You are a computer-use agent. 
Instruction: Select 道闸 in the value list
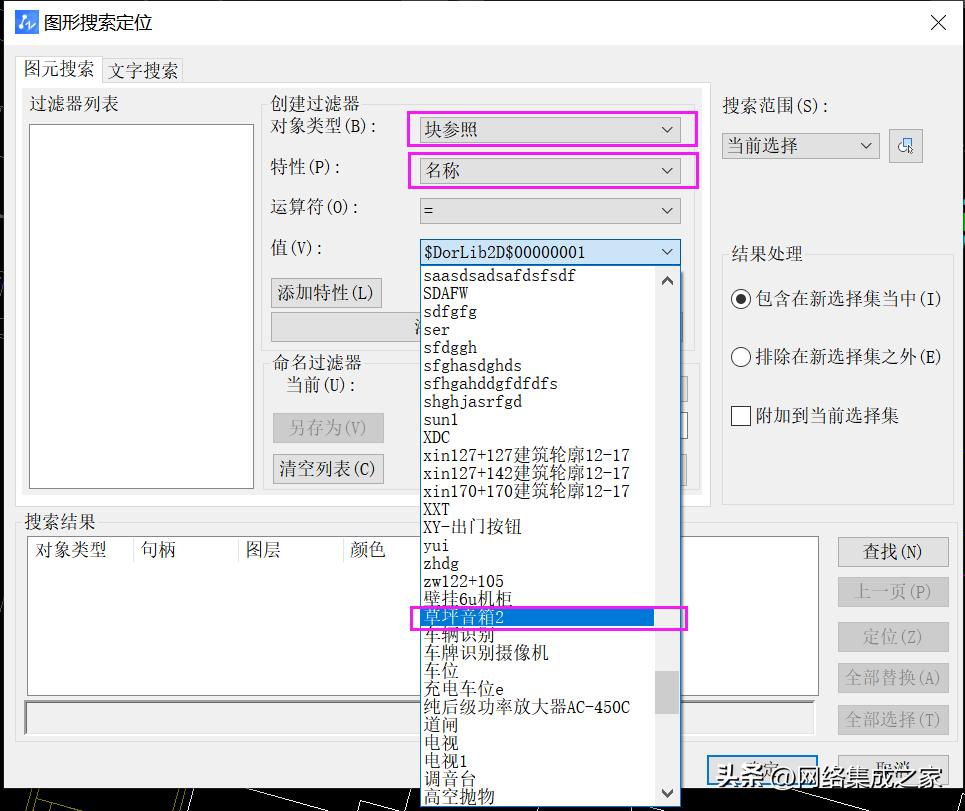point(539,725)
